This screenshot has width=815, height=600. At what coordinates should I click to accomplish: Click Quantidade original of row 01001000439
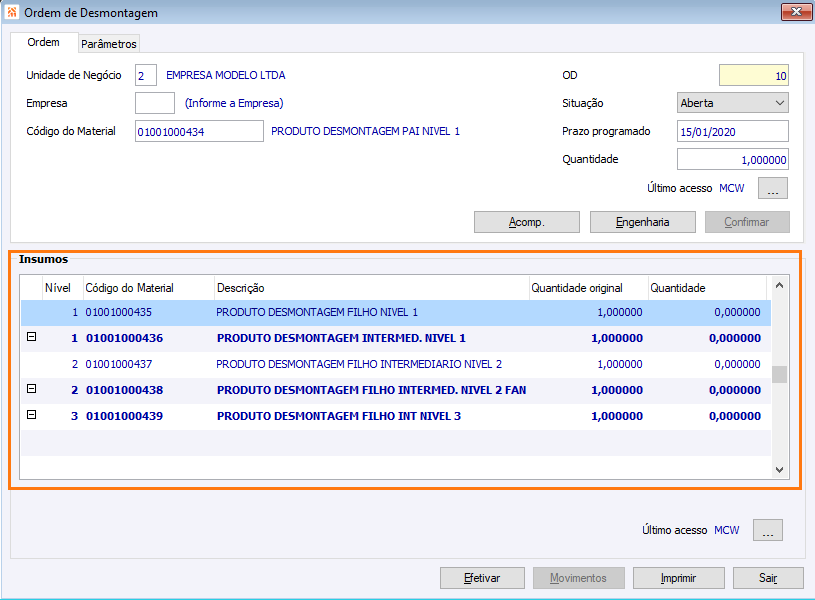(x=617, y=416)
